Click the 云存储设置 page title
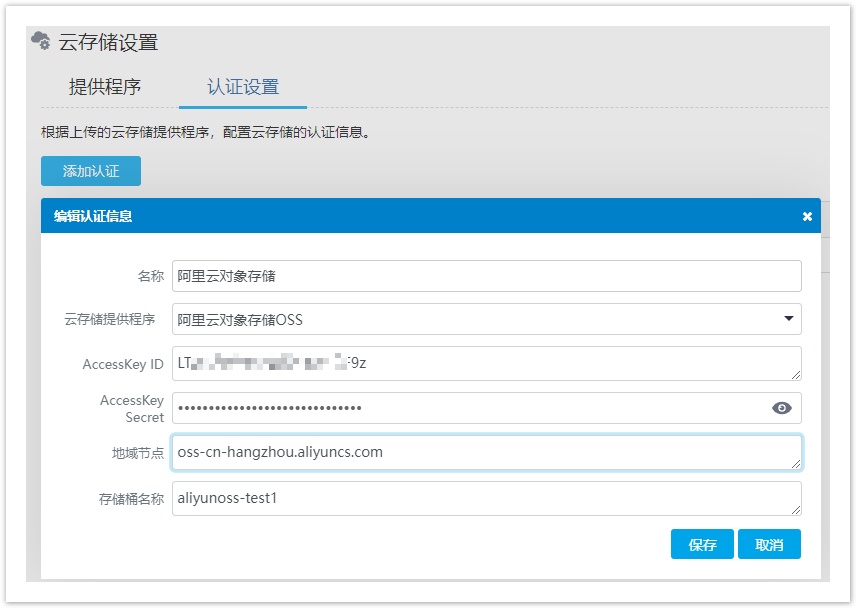The image size is (856, 608). coord(108,42)
